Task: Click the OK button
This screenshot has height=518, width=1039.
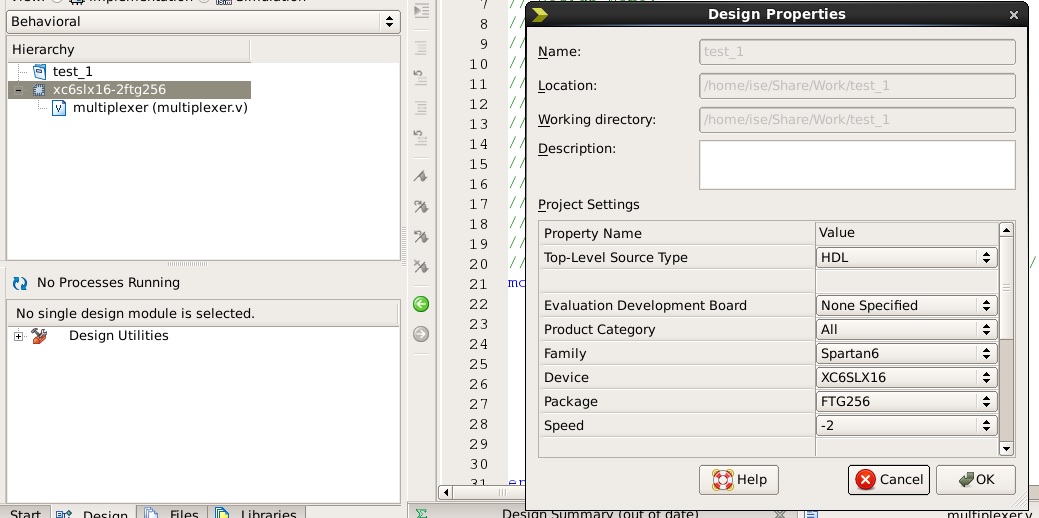Action: point(975,480)
